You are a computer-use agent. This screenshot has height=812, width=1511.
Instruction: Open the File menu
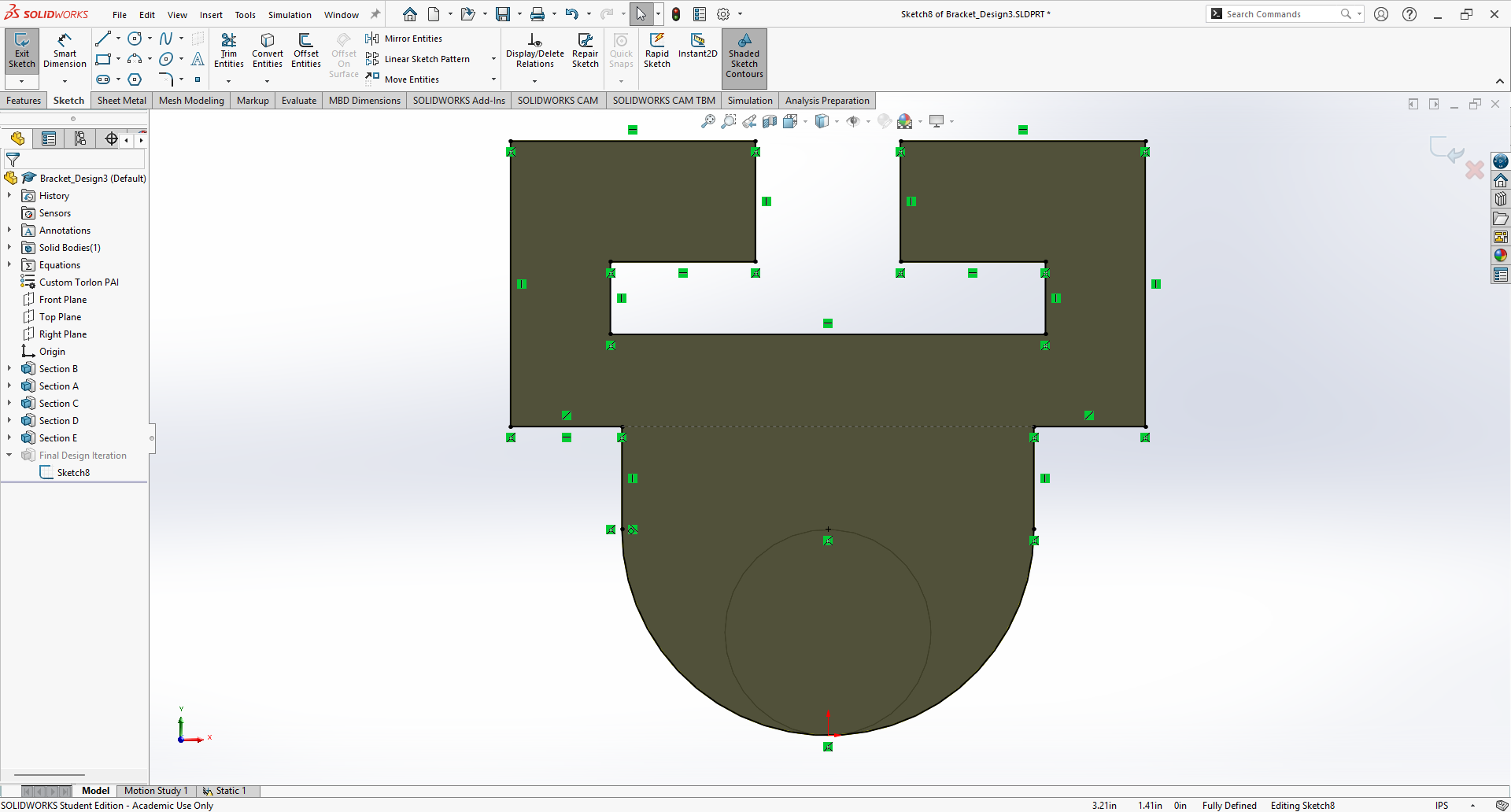click(x=120, y=15)
